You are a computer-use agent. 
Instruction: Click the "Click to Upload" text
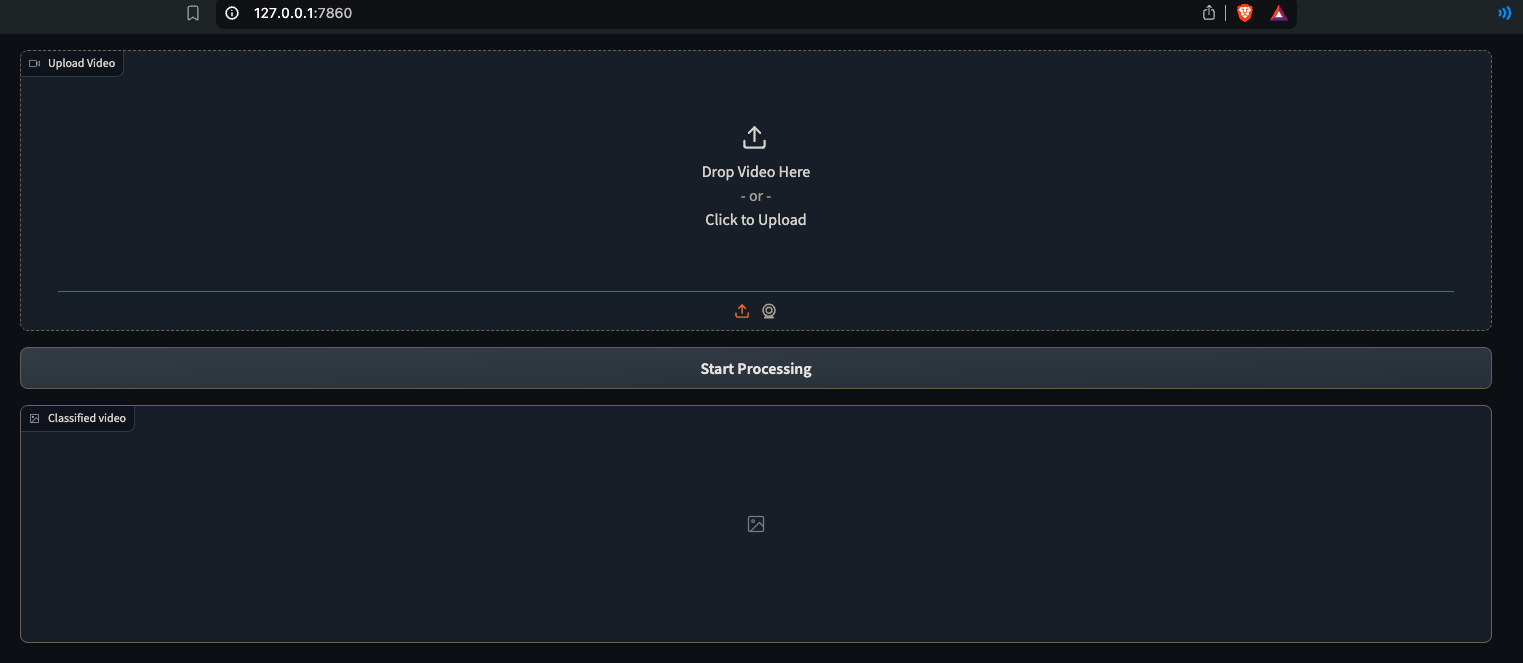[755, 220]
